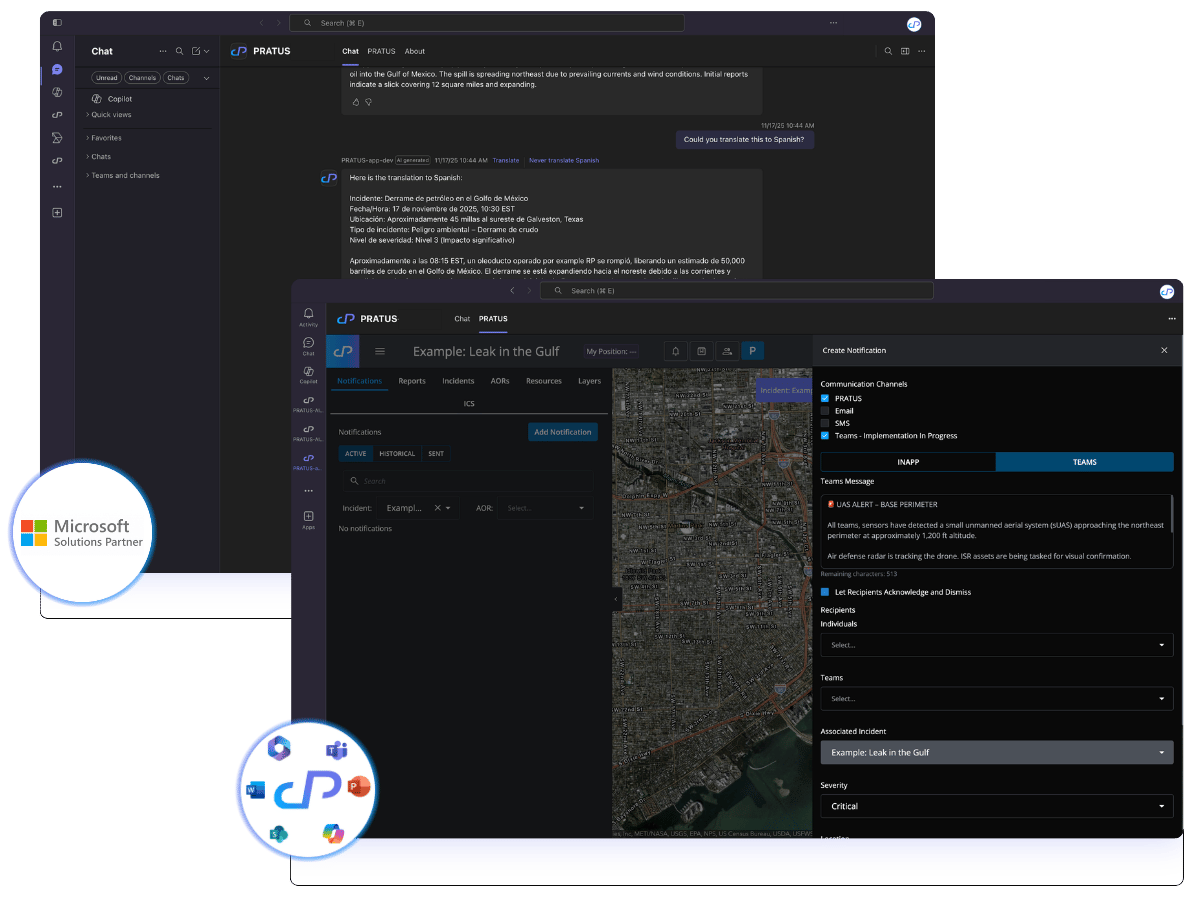Expand the Individuals recipients dropdown
Image resolution: width=1200 pixels, height=900 pixels.
996,645
